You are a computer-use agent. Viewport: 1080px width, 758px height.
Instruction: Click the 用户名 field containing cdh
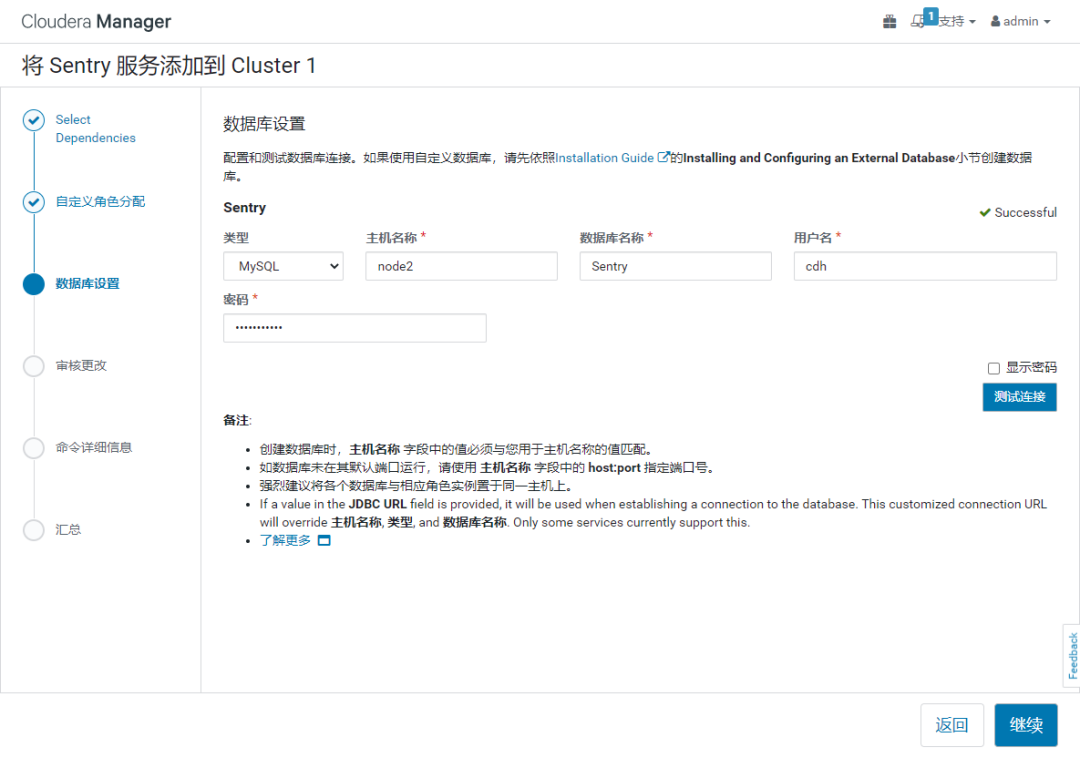925,266
